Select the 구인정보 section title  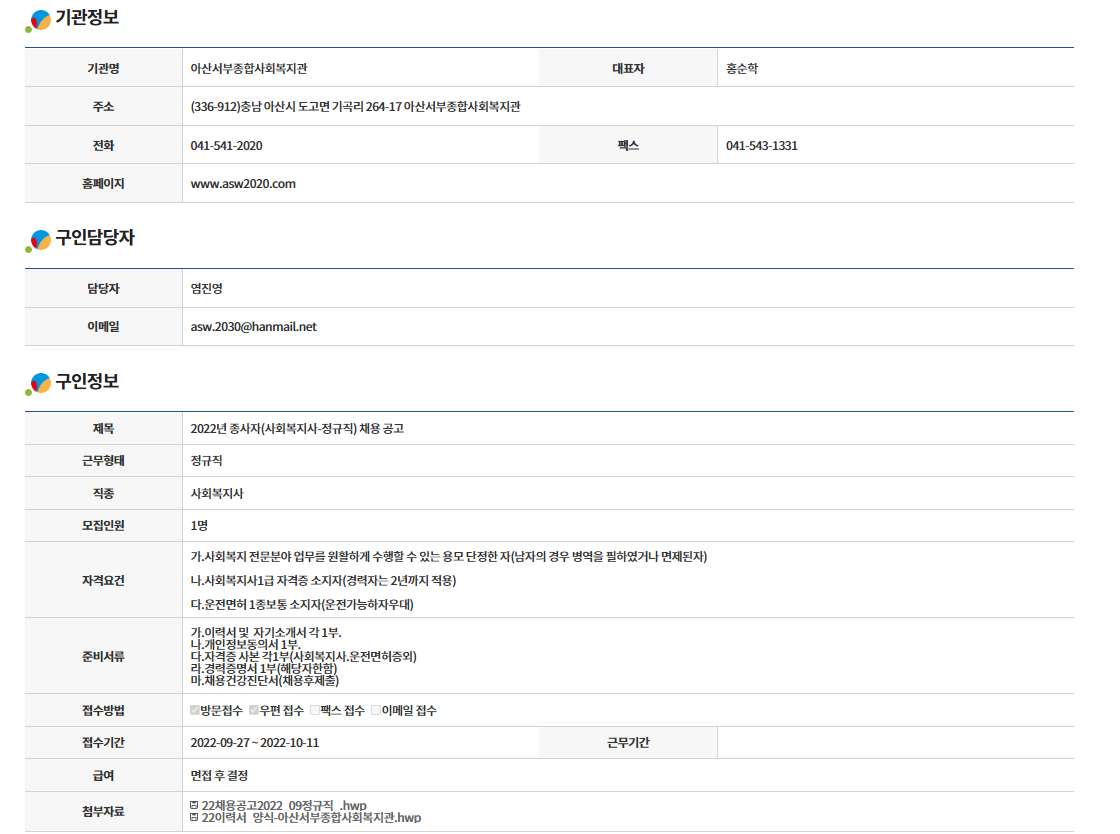pyautogui.click(x=87, y=381)
